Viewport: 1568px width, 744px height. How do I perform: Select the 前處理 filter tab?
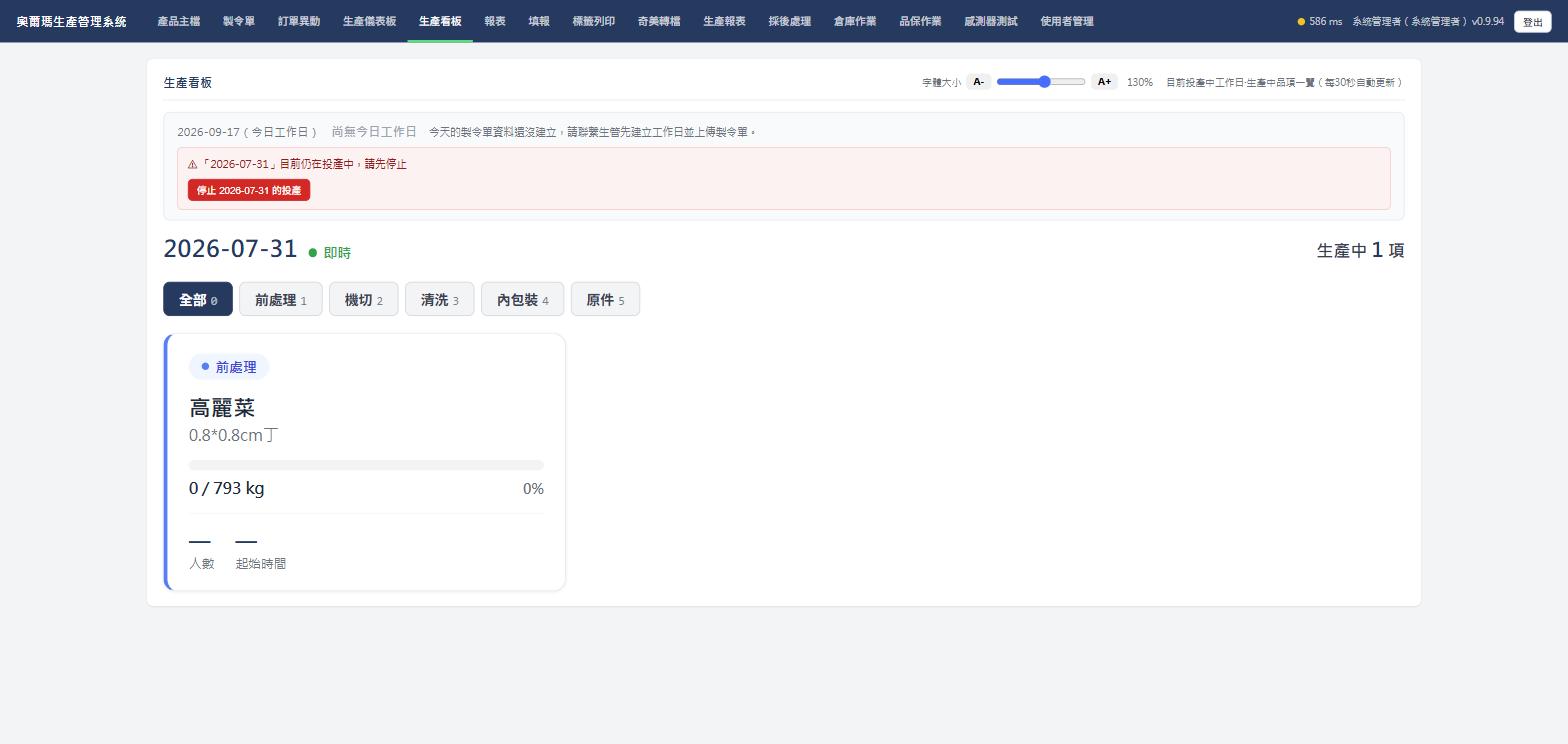(280, 299)
